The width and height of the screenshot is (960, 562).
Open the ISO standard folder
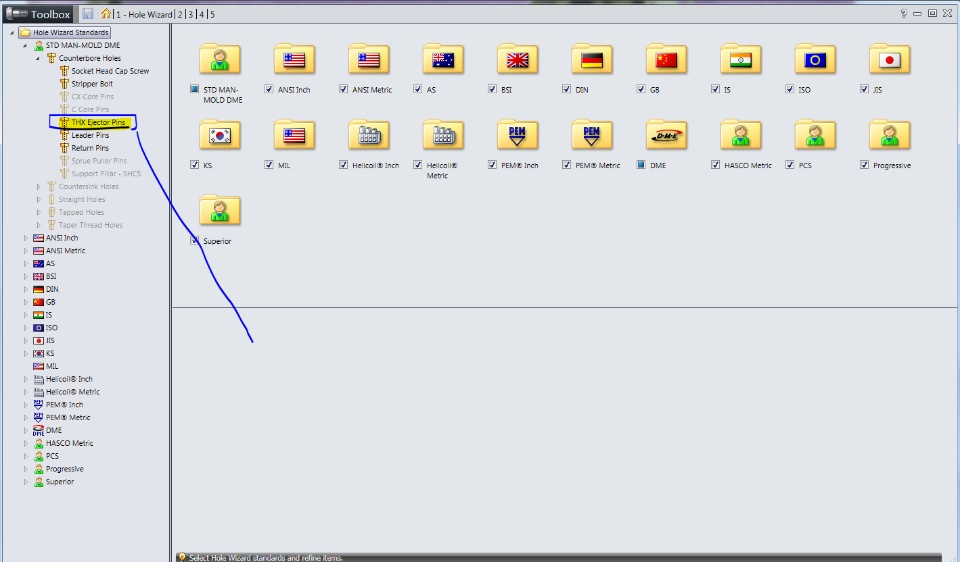point(816,59)
